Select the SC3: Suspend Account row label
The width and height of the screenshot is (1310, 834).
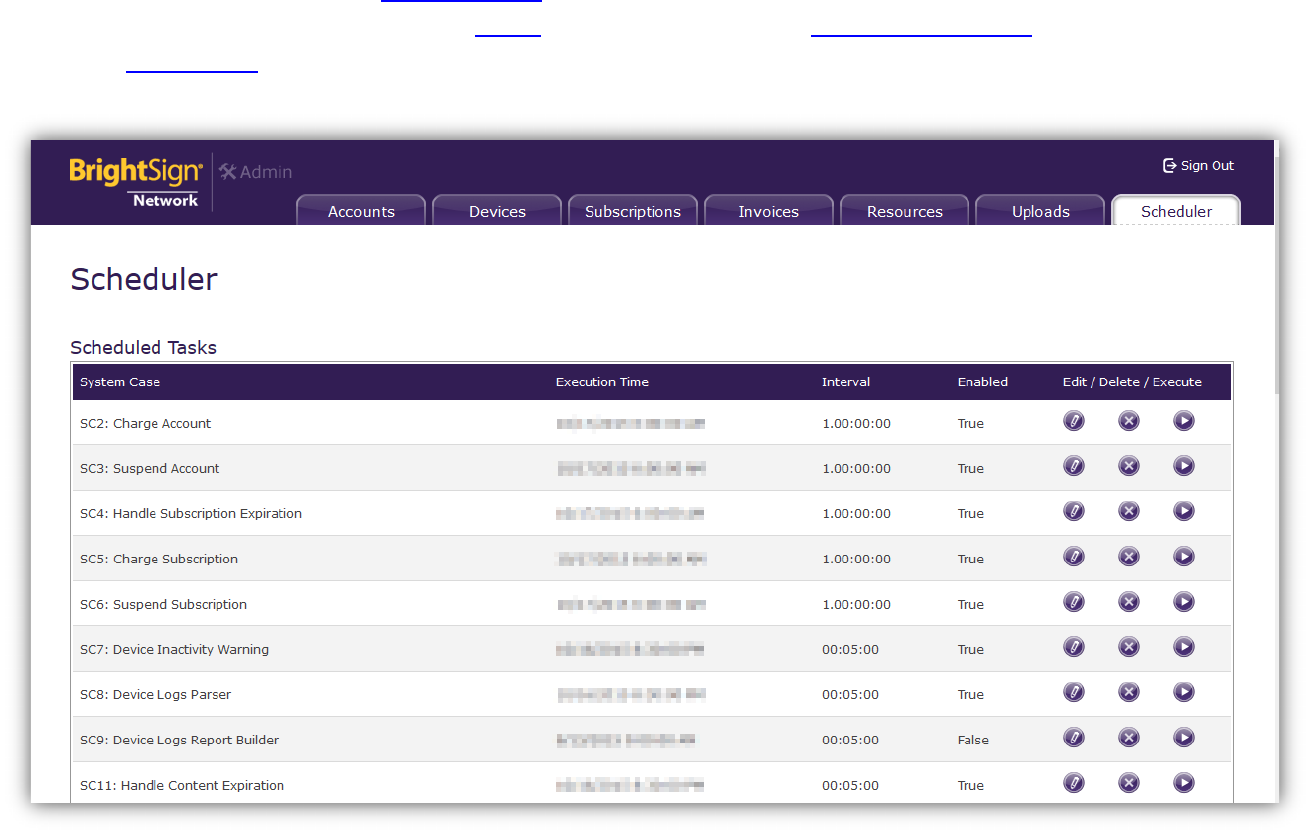click(150, 469)
